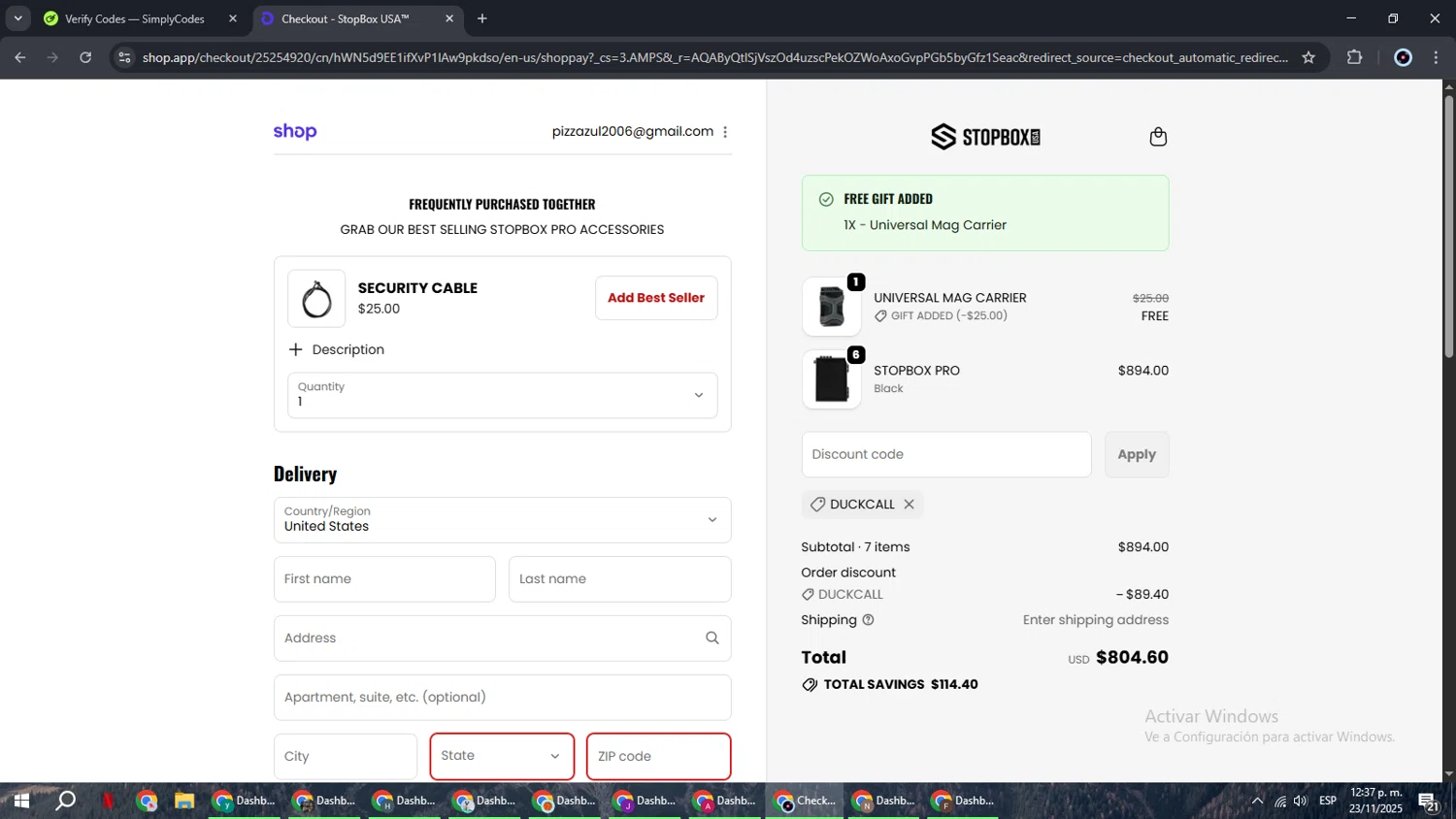Image resolution: width=1456 pixels, height=819 pixels.
Task: Open the volume speaker tray icon
Action: (x=1301, y=802)
